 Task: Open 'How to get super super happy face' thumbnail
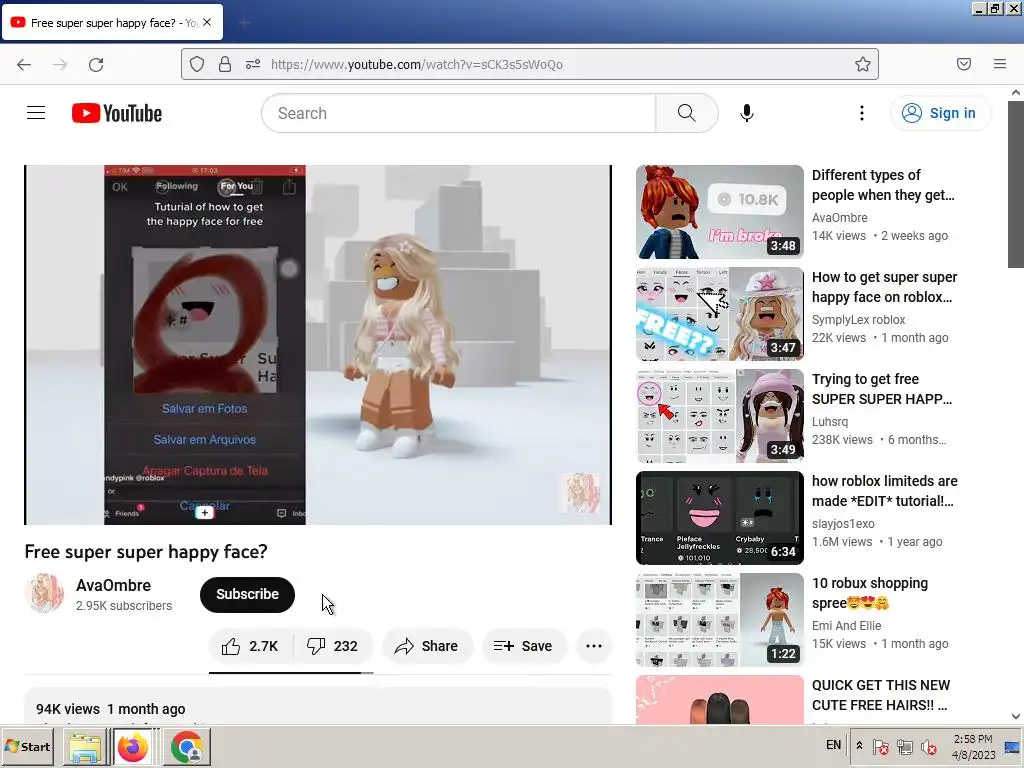click(720, 313)
